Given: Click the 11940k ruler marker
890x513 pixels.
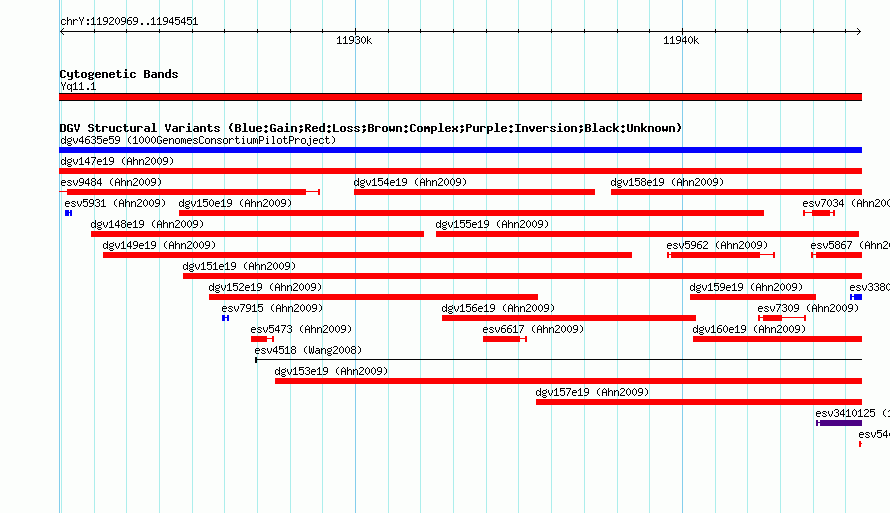Looking at the screenshot, I should 681,40.
